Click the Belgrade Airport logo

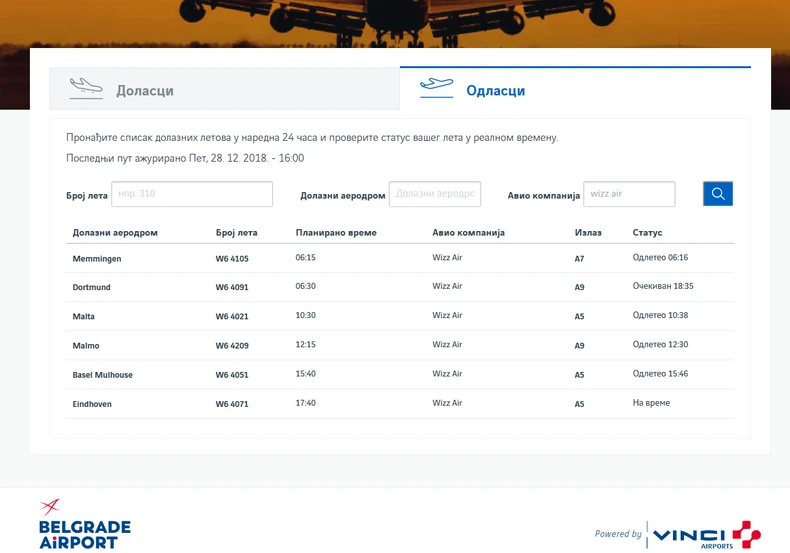coord(84,524)
